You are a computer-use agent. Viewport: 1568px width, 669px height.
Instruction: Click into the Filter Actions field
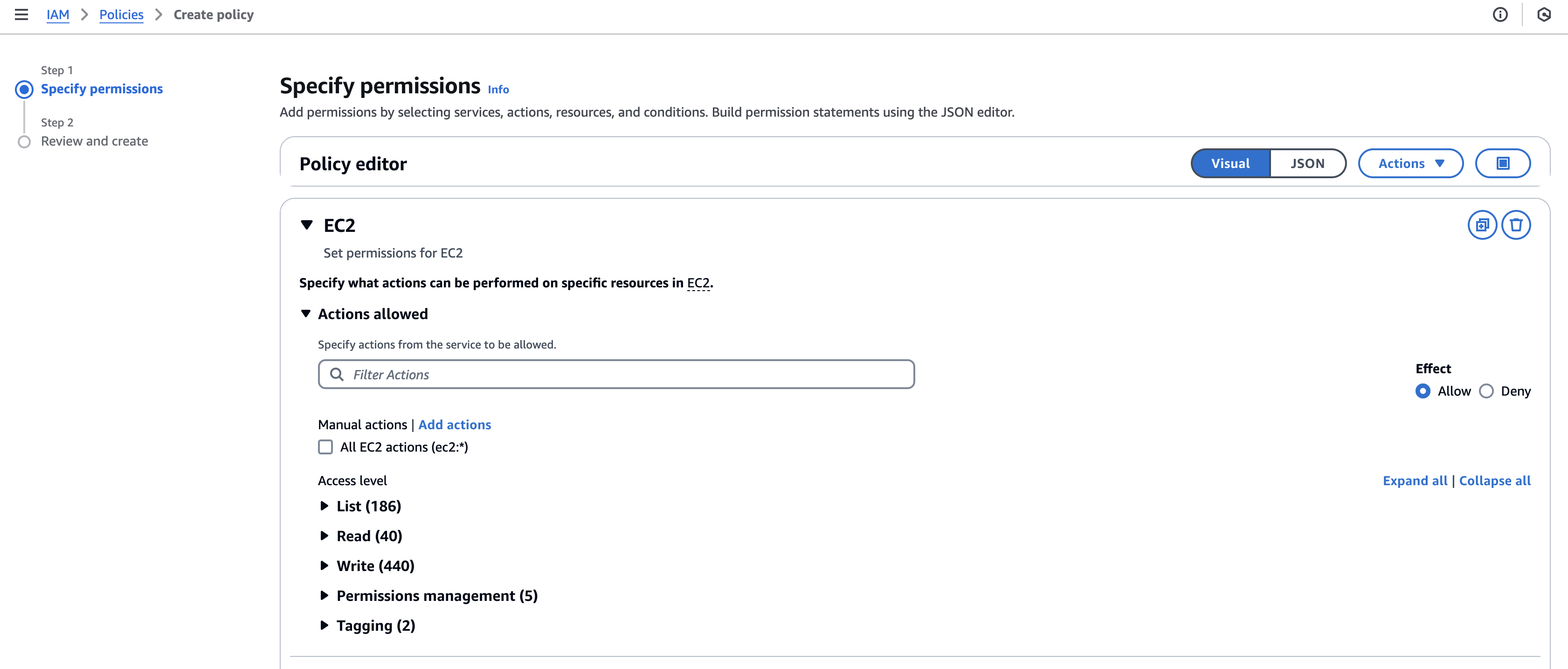click(627, 375)
